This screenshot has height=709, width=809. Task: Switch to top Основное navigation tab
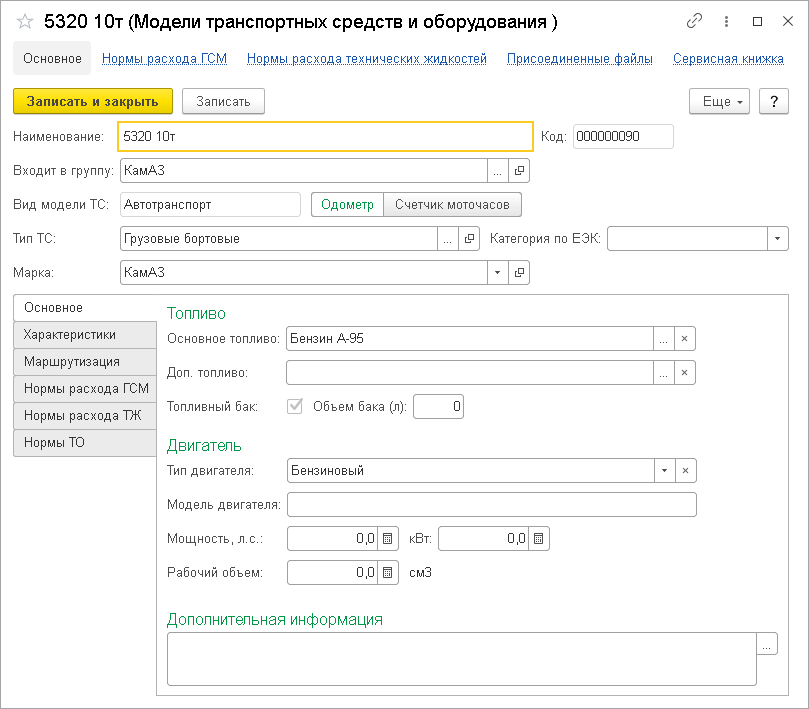pos(52,58)
